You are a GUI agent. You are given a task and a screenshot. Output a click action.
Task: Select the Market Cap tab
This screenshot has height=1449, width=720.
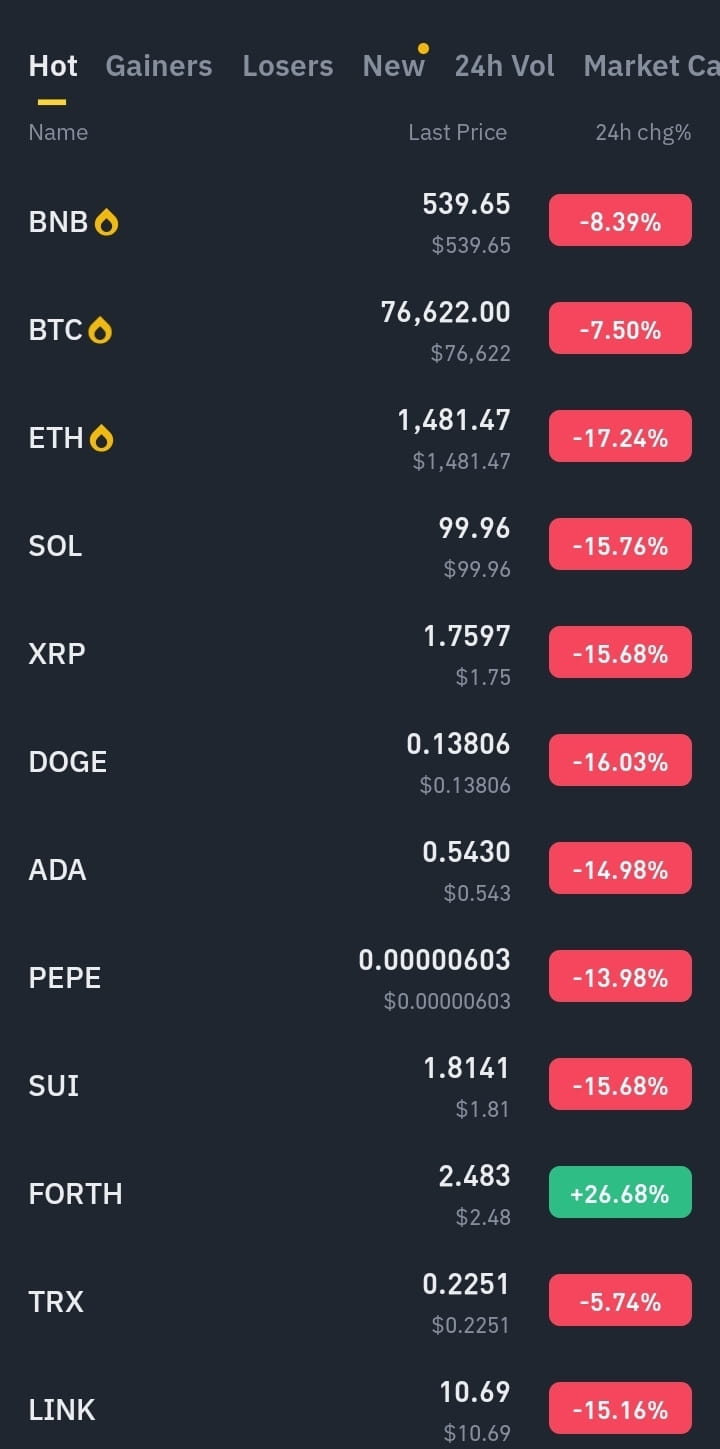pyautogui.click(x=651, y=66)
